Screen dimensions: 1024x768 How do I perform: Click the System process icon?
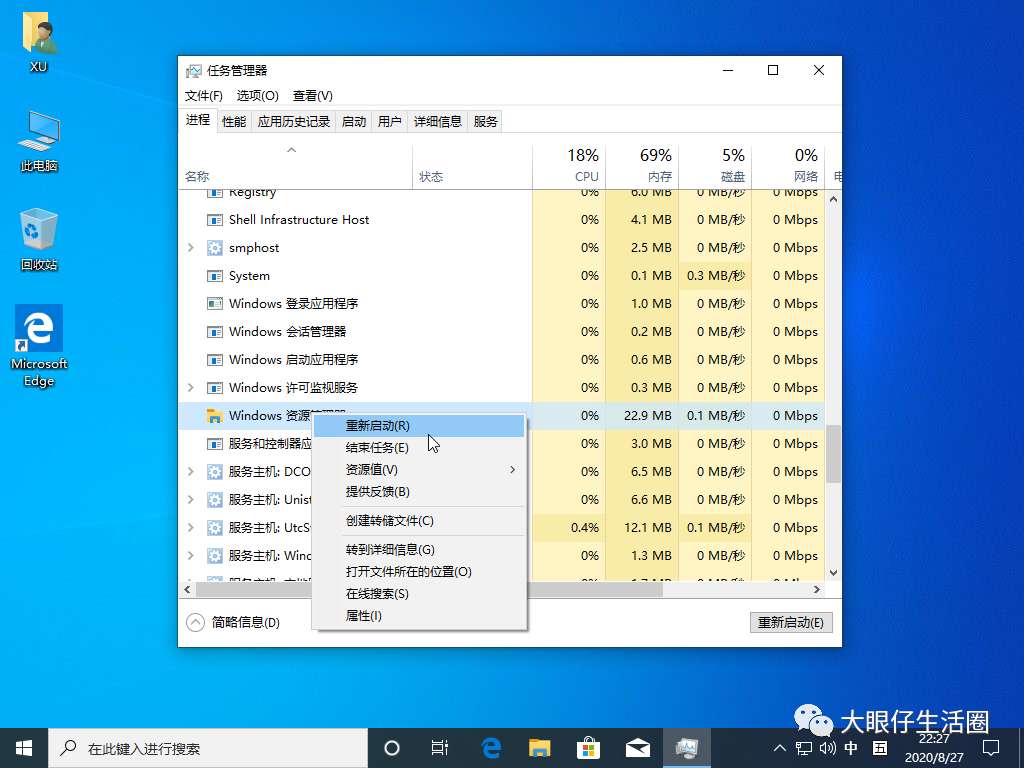(214, 275)
